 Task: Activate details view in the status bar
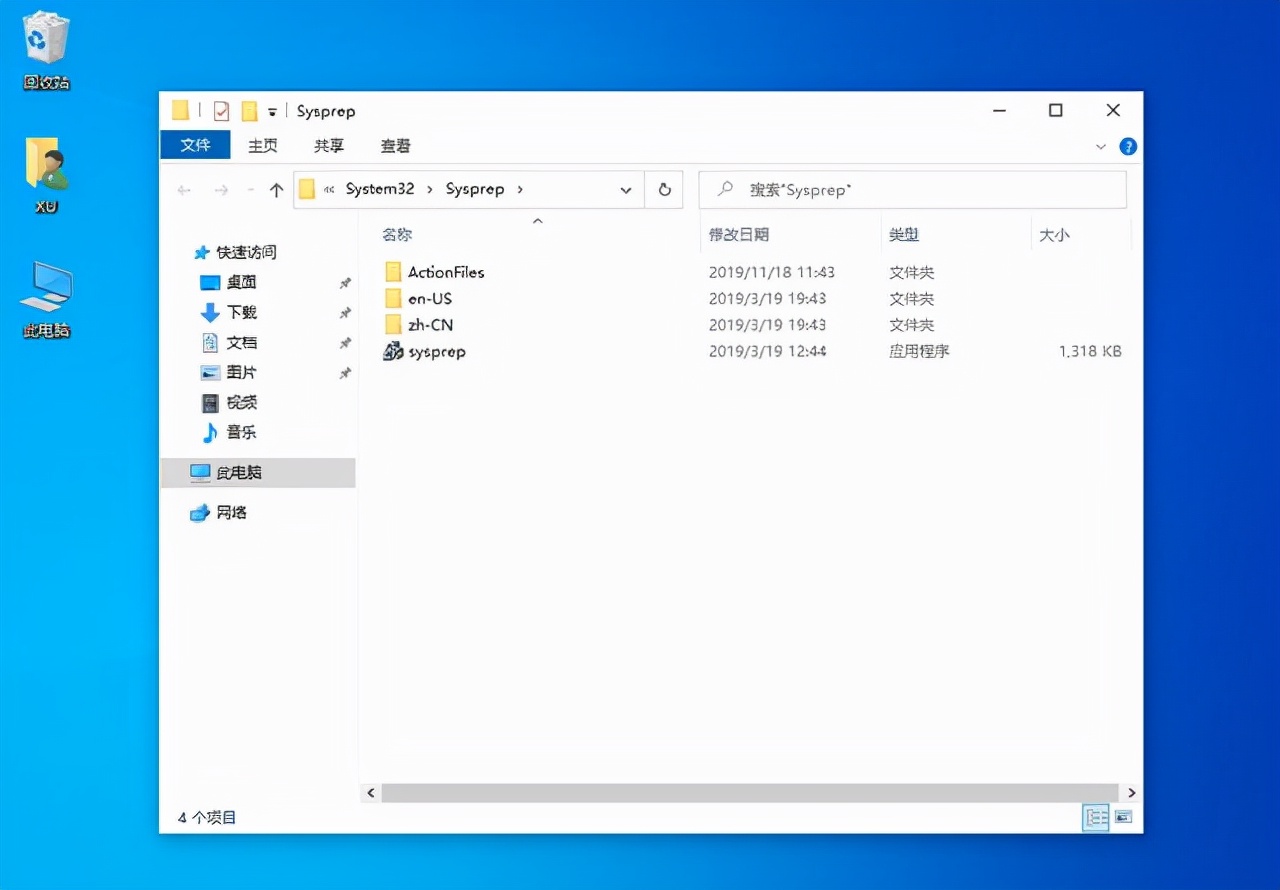point(1096,817)
